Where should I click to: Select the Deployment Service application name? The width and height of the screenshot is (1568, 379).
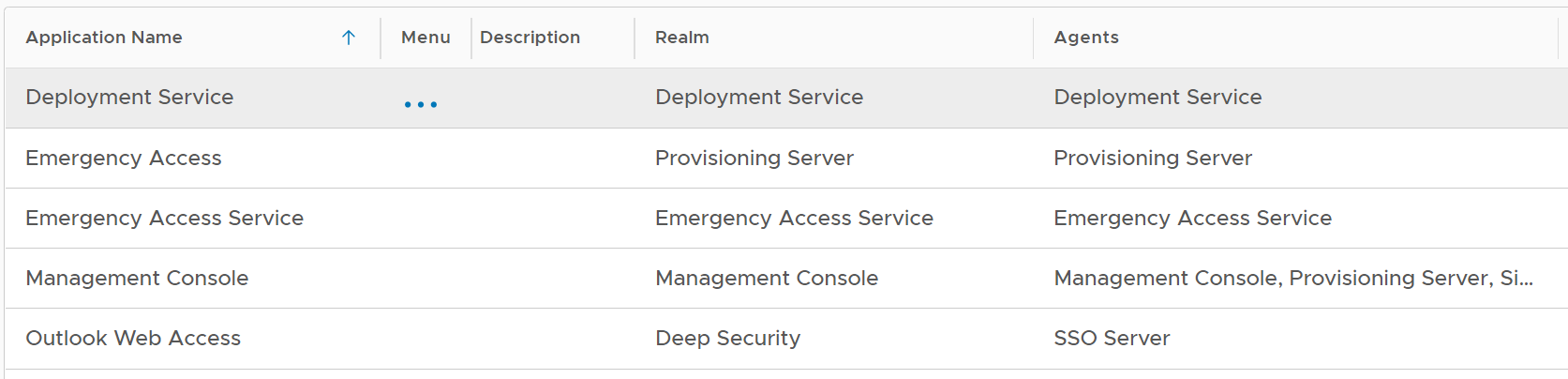coord(129,98)
